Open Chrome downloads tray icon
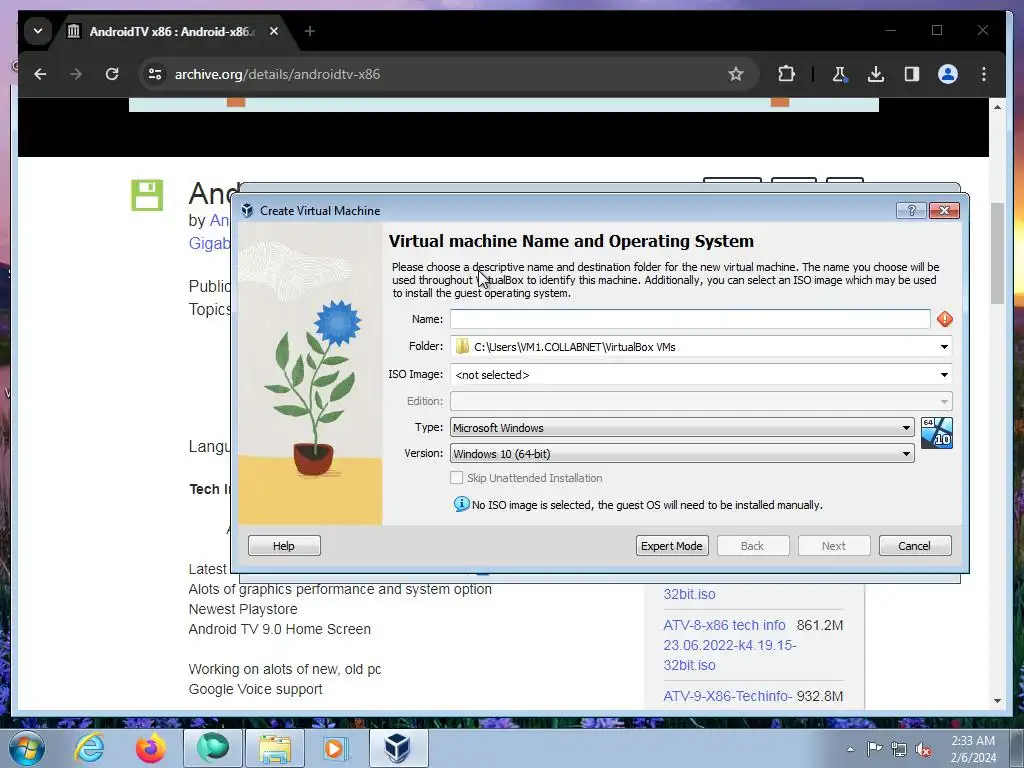Viewport: 1024px width, 768px height. coord(876,74)
